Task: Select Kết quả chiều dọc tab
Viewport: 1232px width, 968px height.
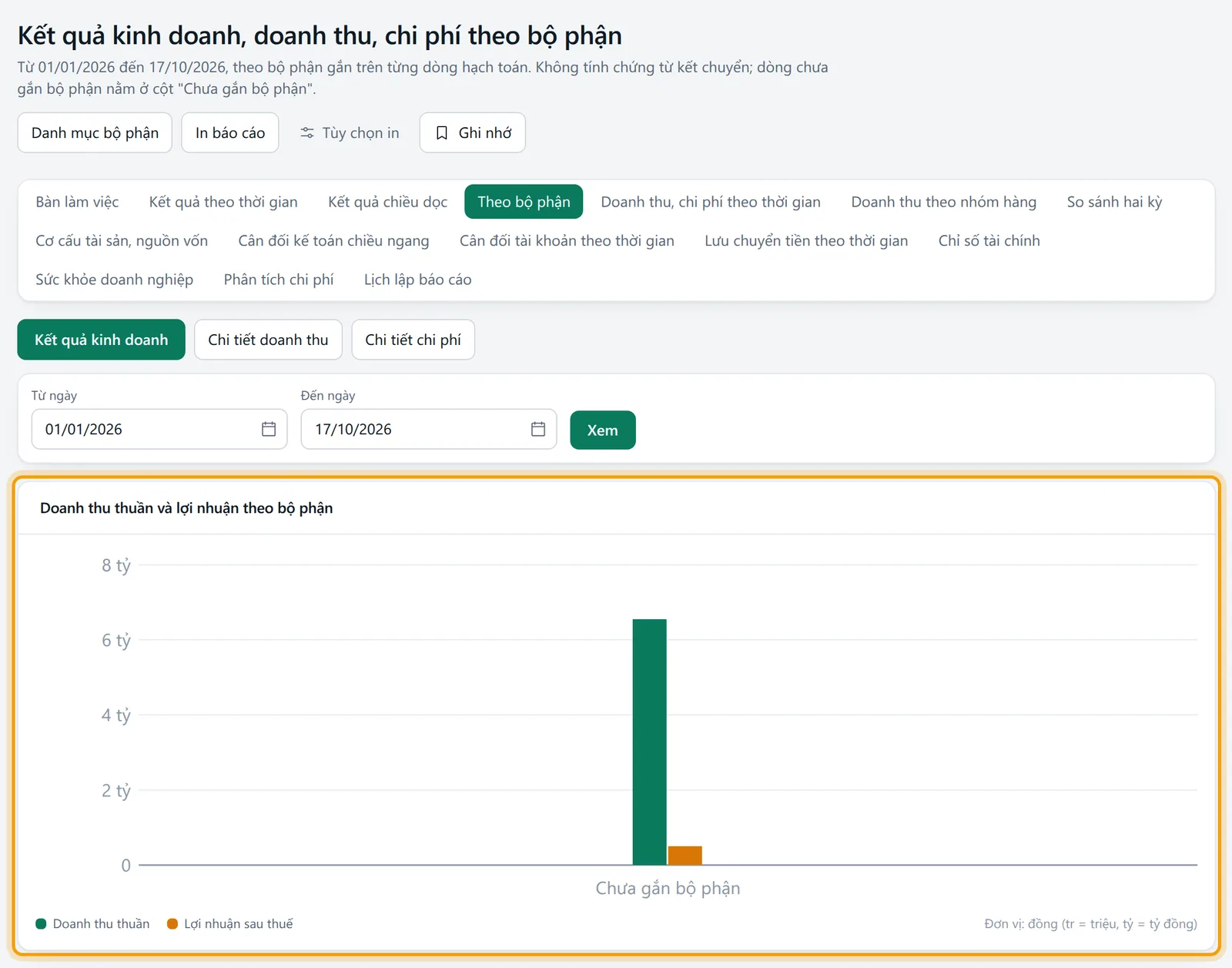Action: [x=387, y=202]
